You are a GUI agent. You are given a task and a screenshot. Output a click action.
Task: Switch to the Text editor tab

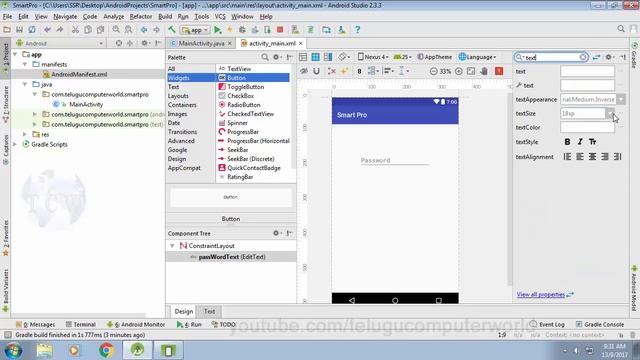click(209, 311)
